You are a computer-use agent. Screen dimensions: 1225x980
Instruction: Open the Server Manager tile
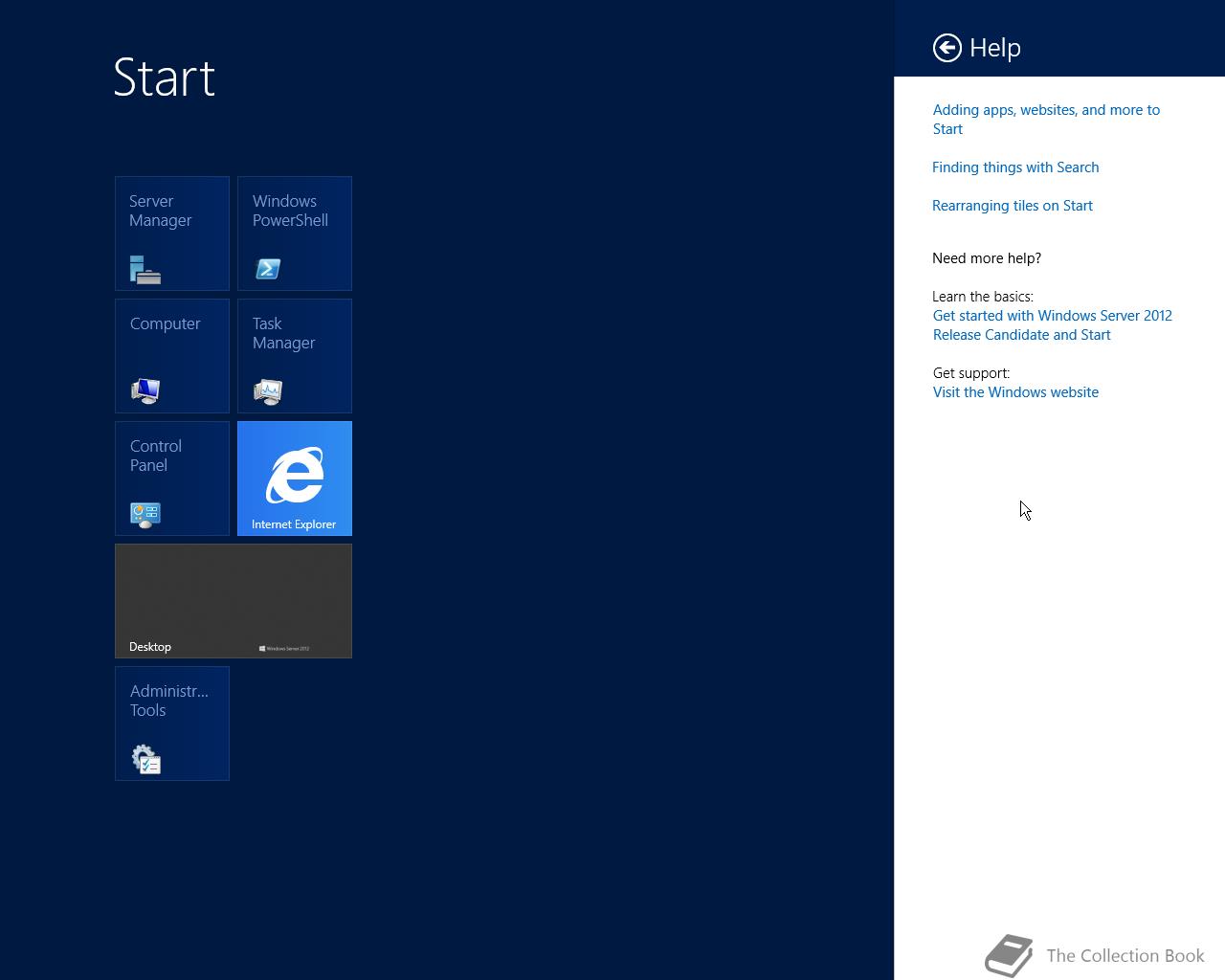coord(172,234)
